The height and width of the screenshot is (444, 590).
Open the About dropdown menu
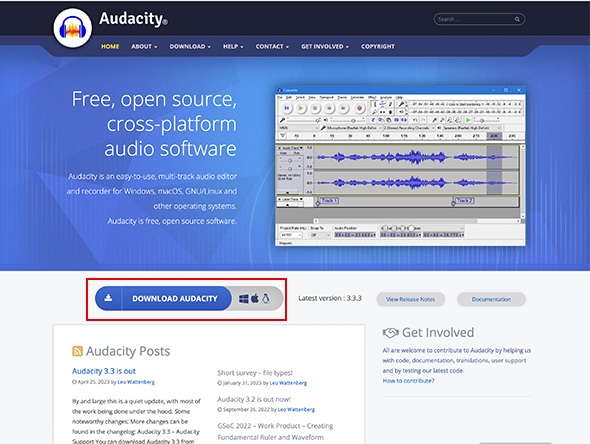(x=144, y=47)
